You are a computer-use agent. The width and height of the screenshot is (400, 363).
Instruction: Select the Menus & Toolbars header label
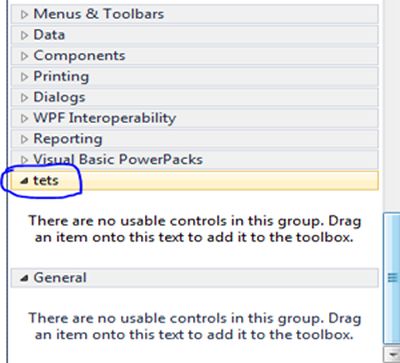click(x=99, y=14)
